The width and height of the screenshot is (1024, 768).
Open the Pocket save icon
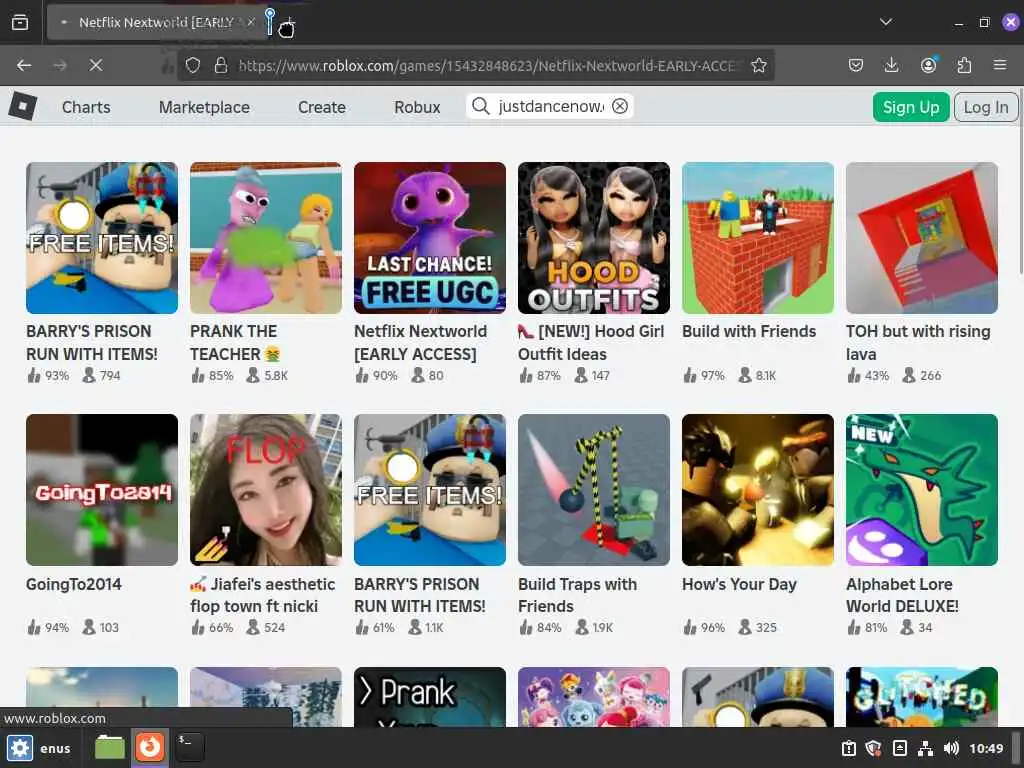tap(856, 65)
